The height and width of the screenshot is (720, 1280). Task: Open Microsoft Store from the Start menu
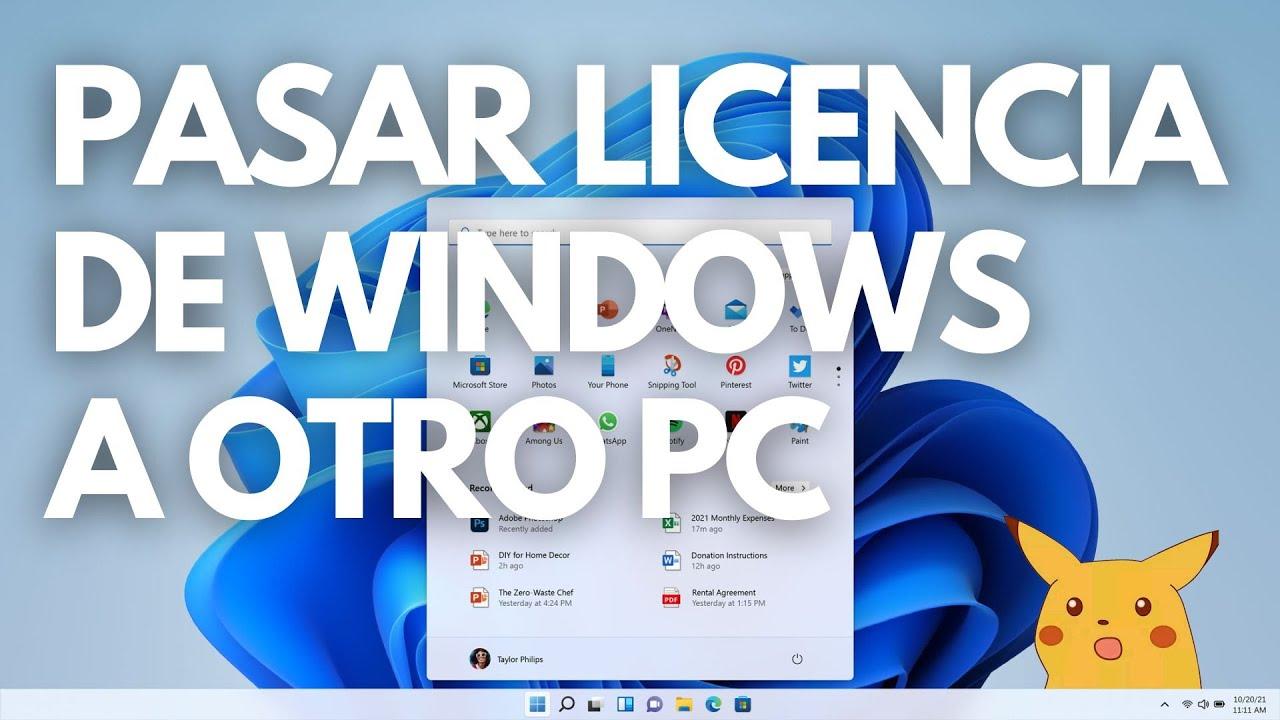point(480,368)
